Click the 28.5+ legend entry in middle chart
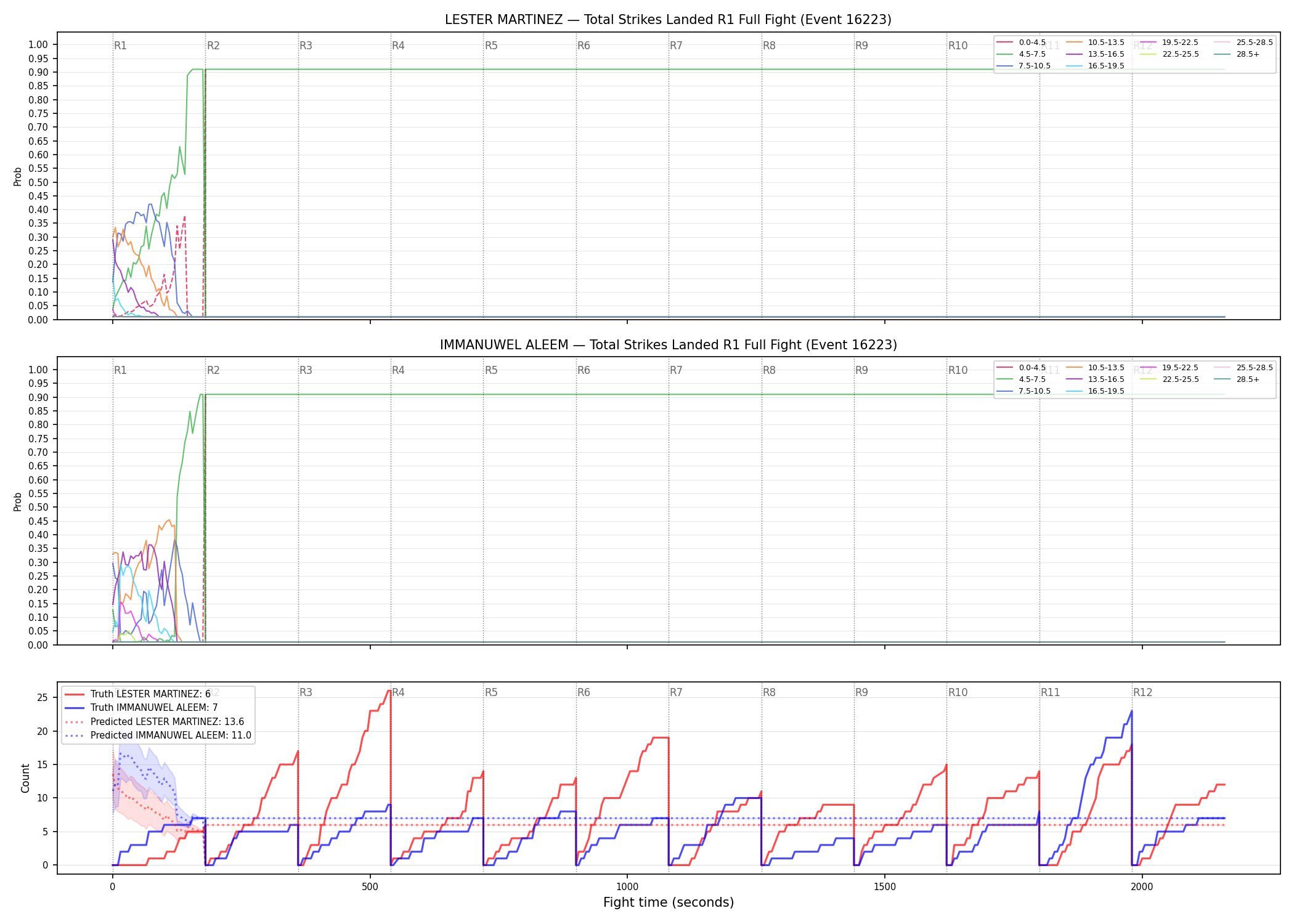1294x924 pixels. pyautogui.click(x=1237, y=379)
